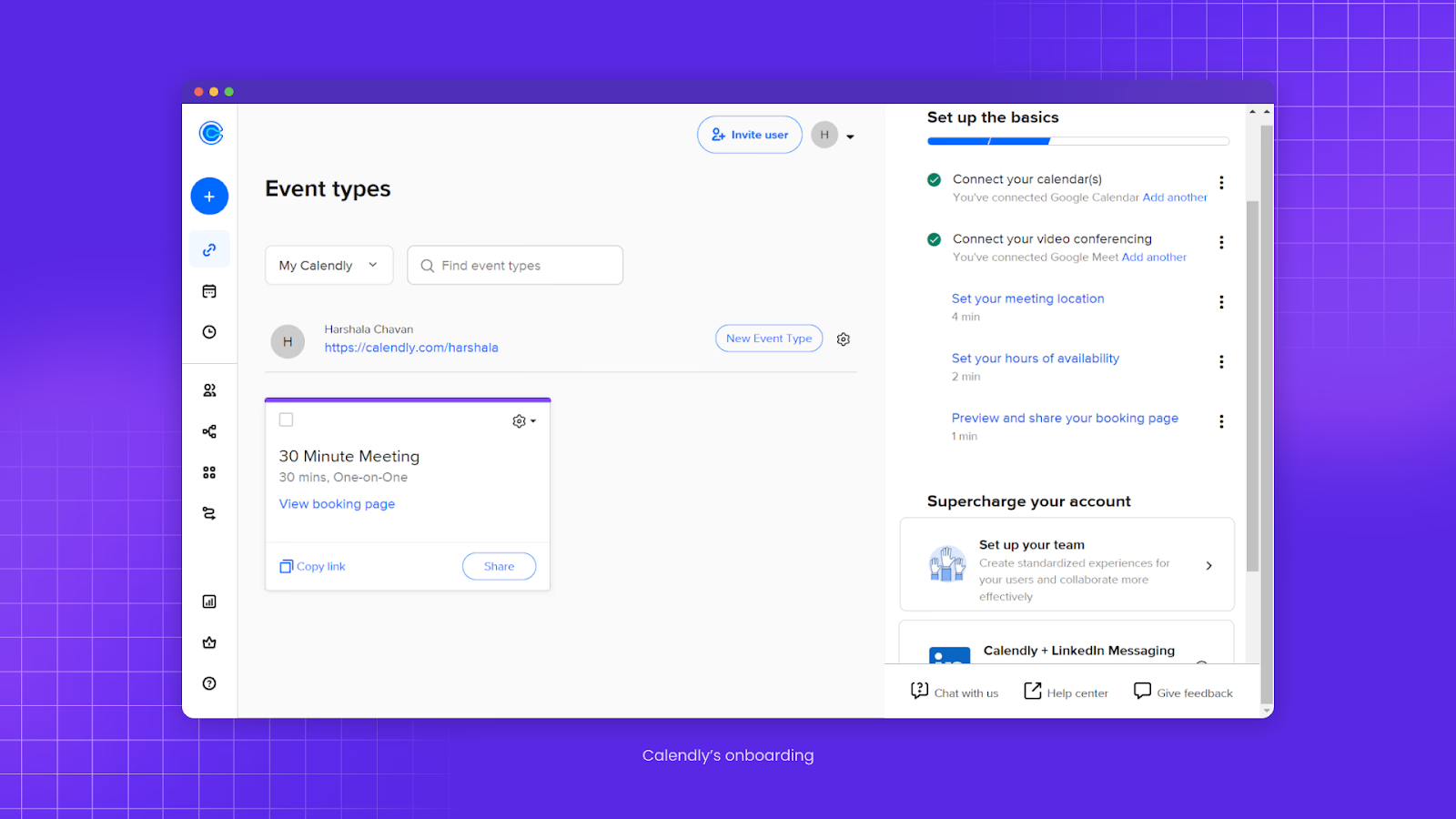Open the Integrations apps grid icon

[209, 471]
